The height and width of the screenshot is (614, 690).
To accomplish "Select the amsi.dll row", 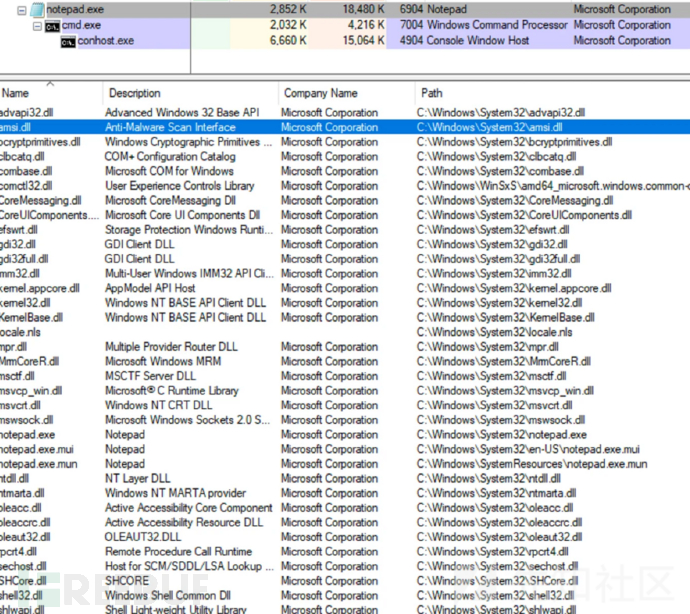I will 345,127.
